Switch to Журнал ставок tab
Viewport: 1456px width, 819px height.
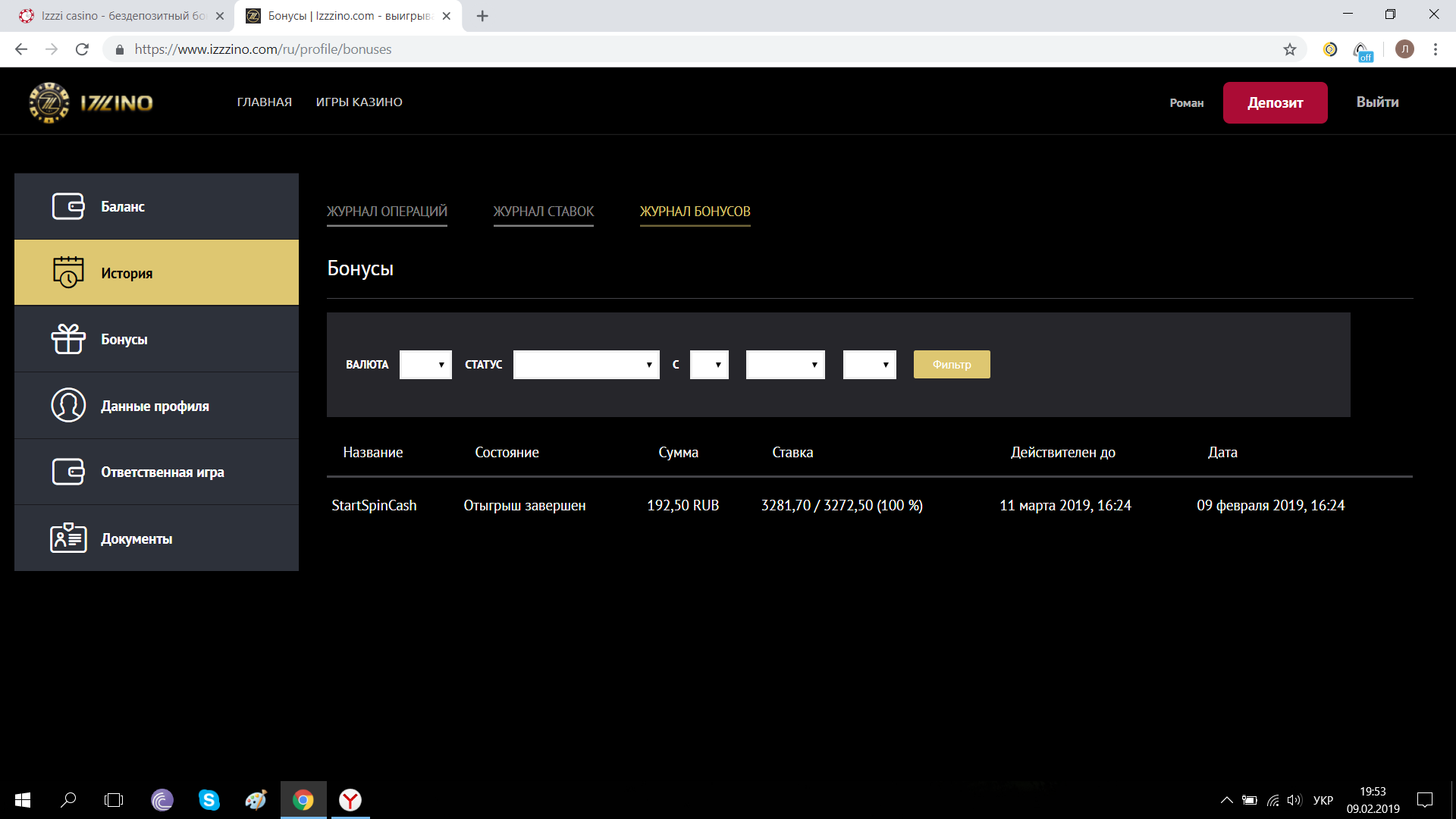point(543,212)
